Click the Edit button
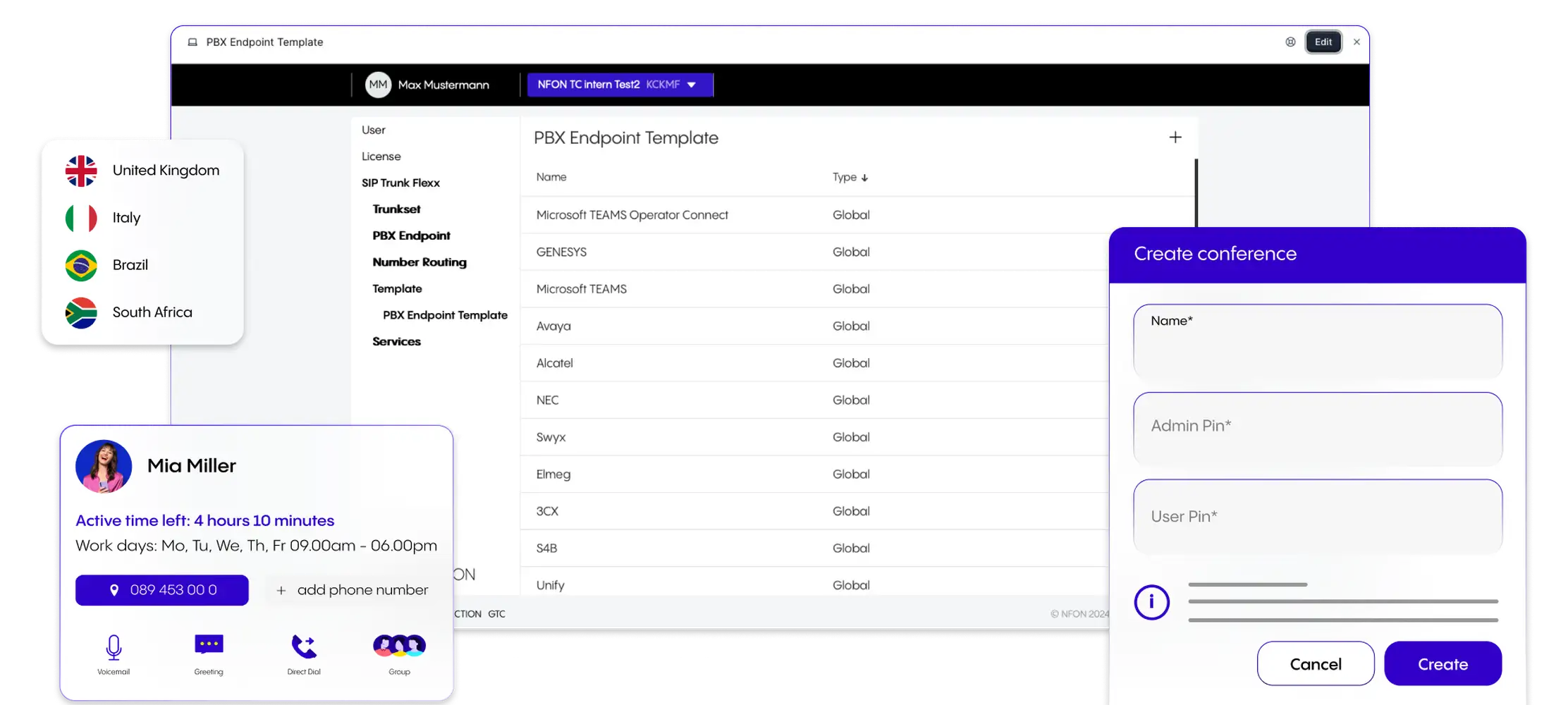This screenshot has width=1568, height=705. [x=1323, y=42]
